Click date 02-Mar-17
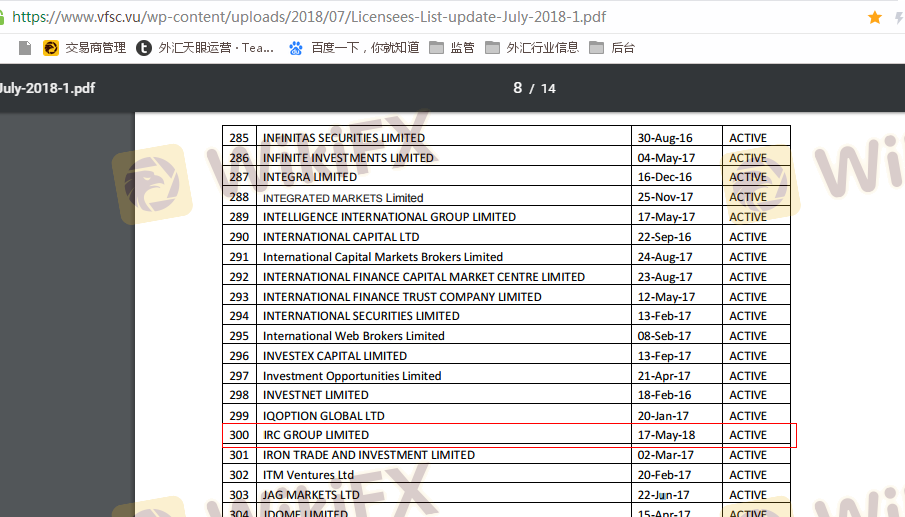The height and width of the screenshot is (517, 905). [665, 455]
